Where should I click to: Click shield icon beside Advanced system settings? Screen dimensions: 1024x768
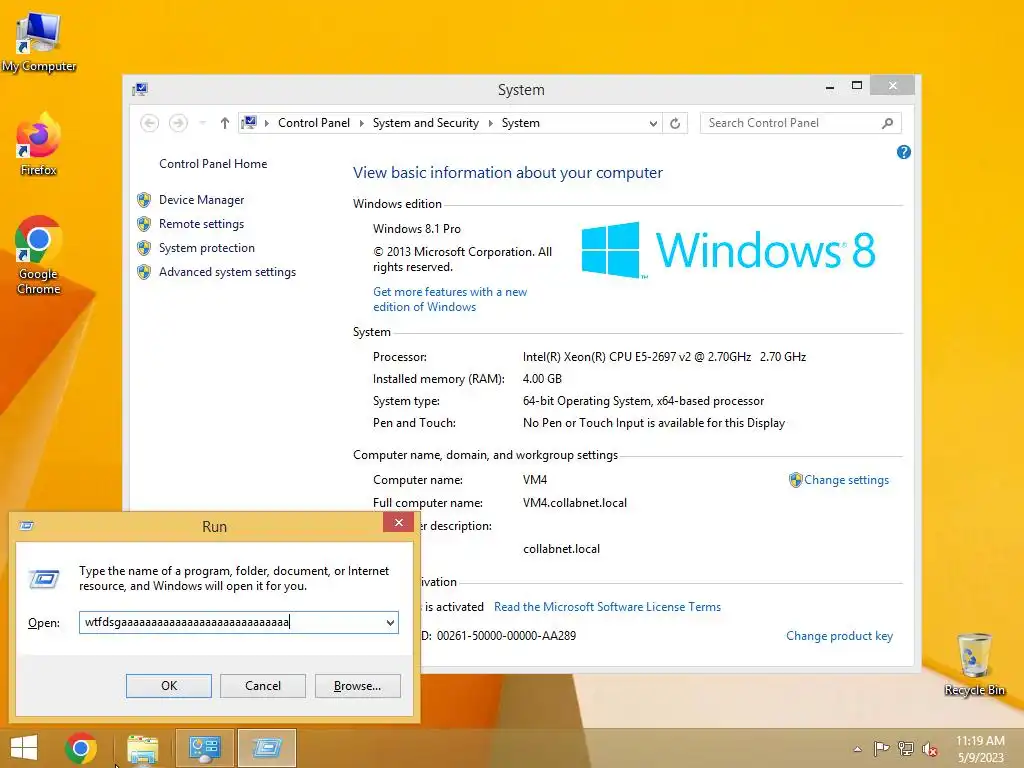tap(144, 272)
